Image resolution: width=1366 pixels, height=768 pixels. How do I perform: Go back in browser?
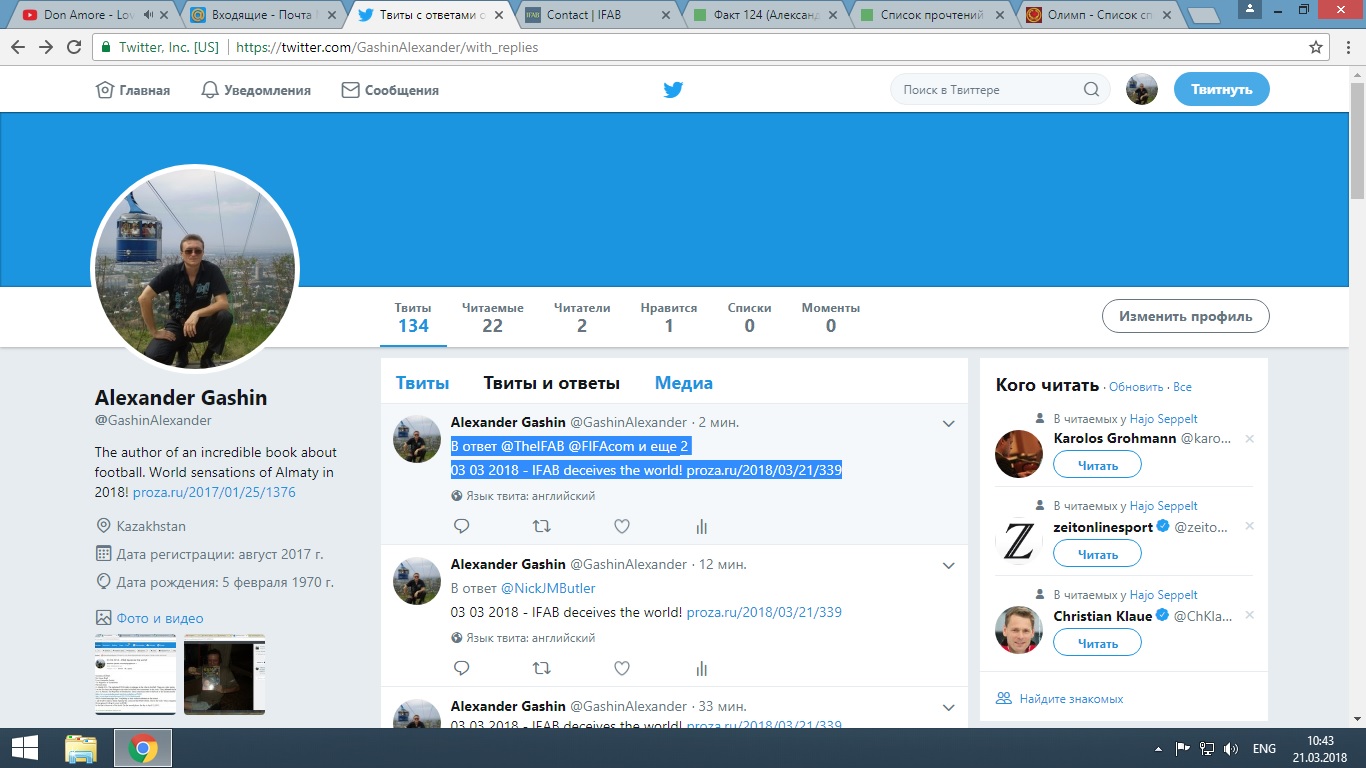18,47
